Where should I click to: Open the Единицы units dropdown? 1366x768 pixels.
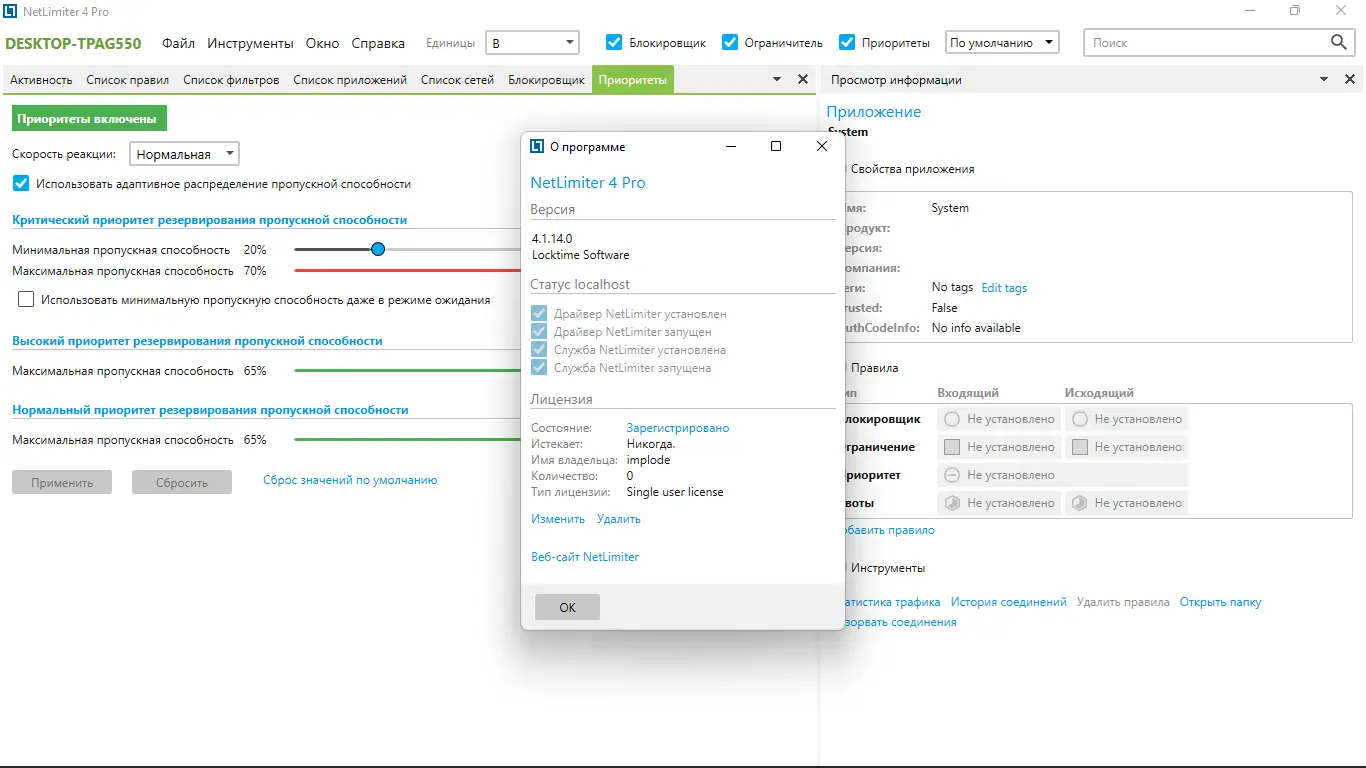coord(532,42)
